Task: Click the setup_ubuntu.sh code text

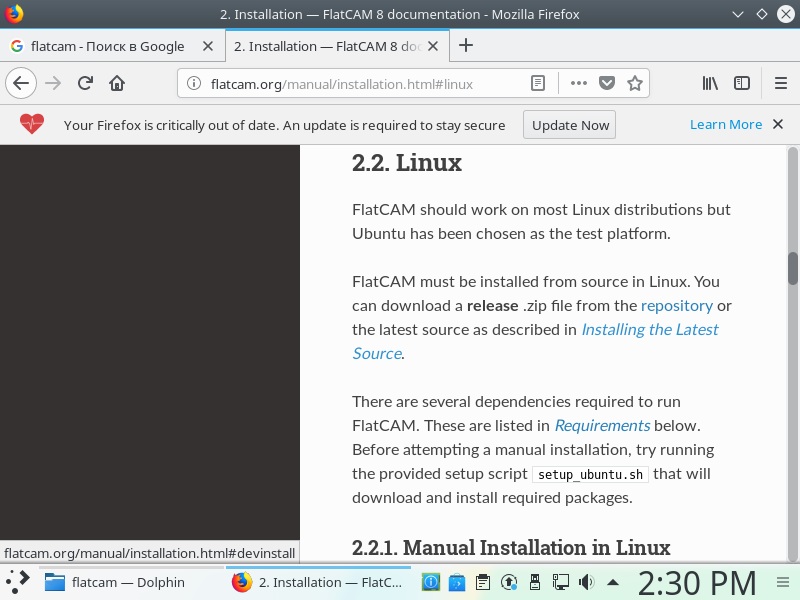Action: [x=590, y=474]
